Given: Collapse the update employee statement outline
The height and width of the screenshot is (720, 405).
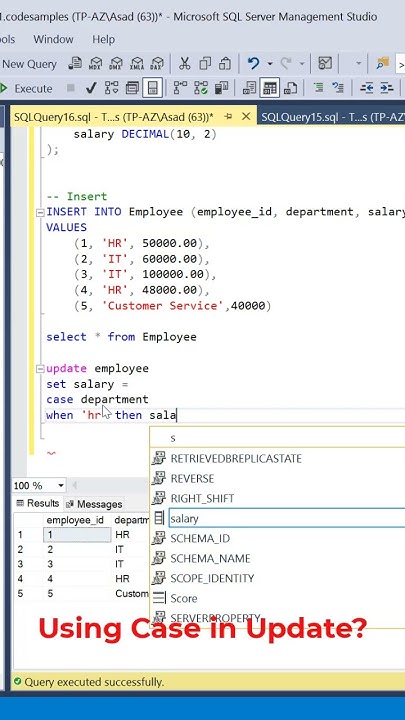Looking at the screenshot, I should click(40, 369).
